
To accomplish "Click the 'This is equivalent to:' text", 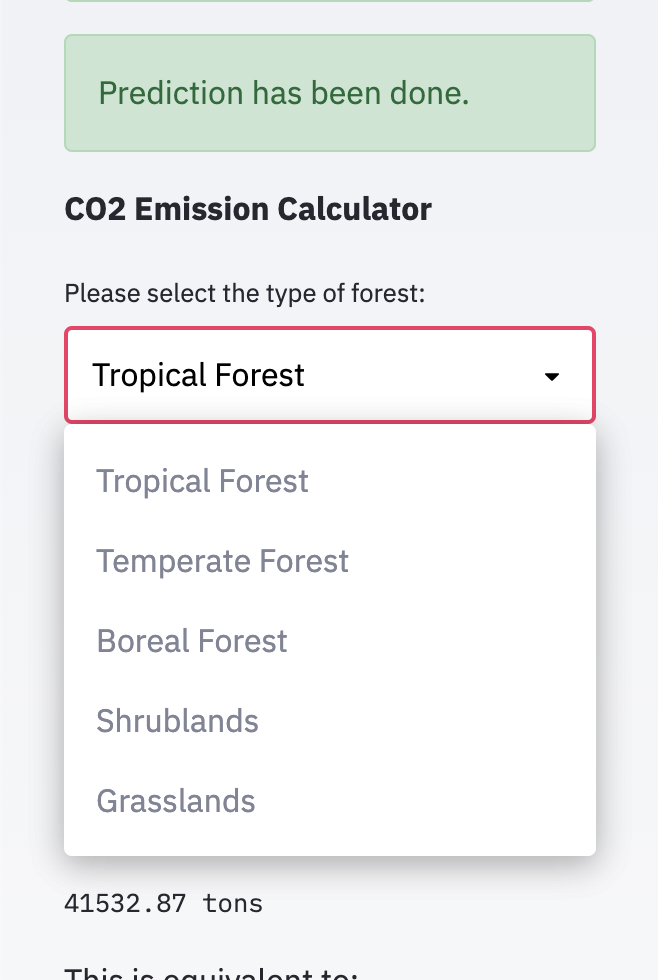I will point(211,973).
